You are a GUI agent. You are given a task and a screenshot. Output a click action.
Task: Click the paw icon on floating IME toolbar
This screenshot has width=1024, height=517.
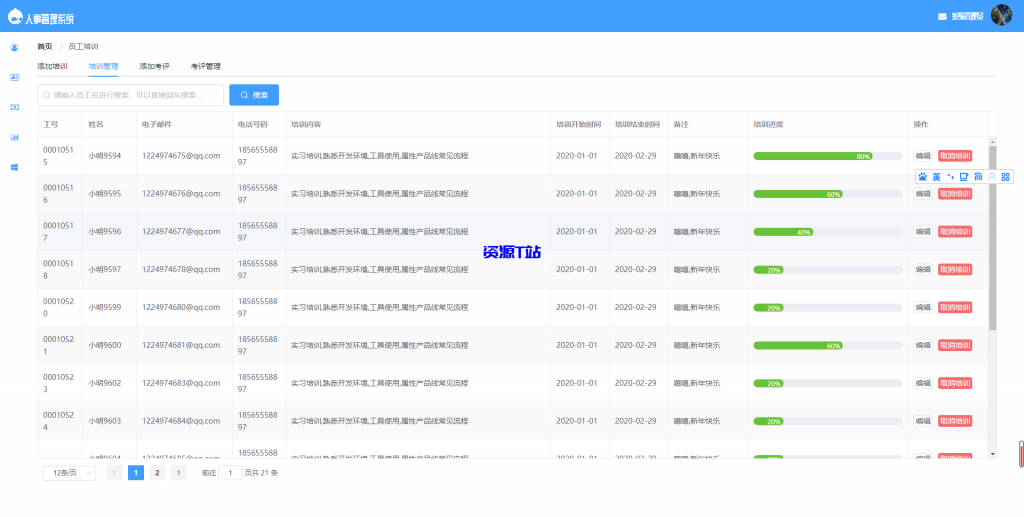click(x=922, y=176)
